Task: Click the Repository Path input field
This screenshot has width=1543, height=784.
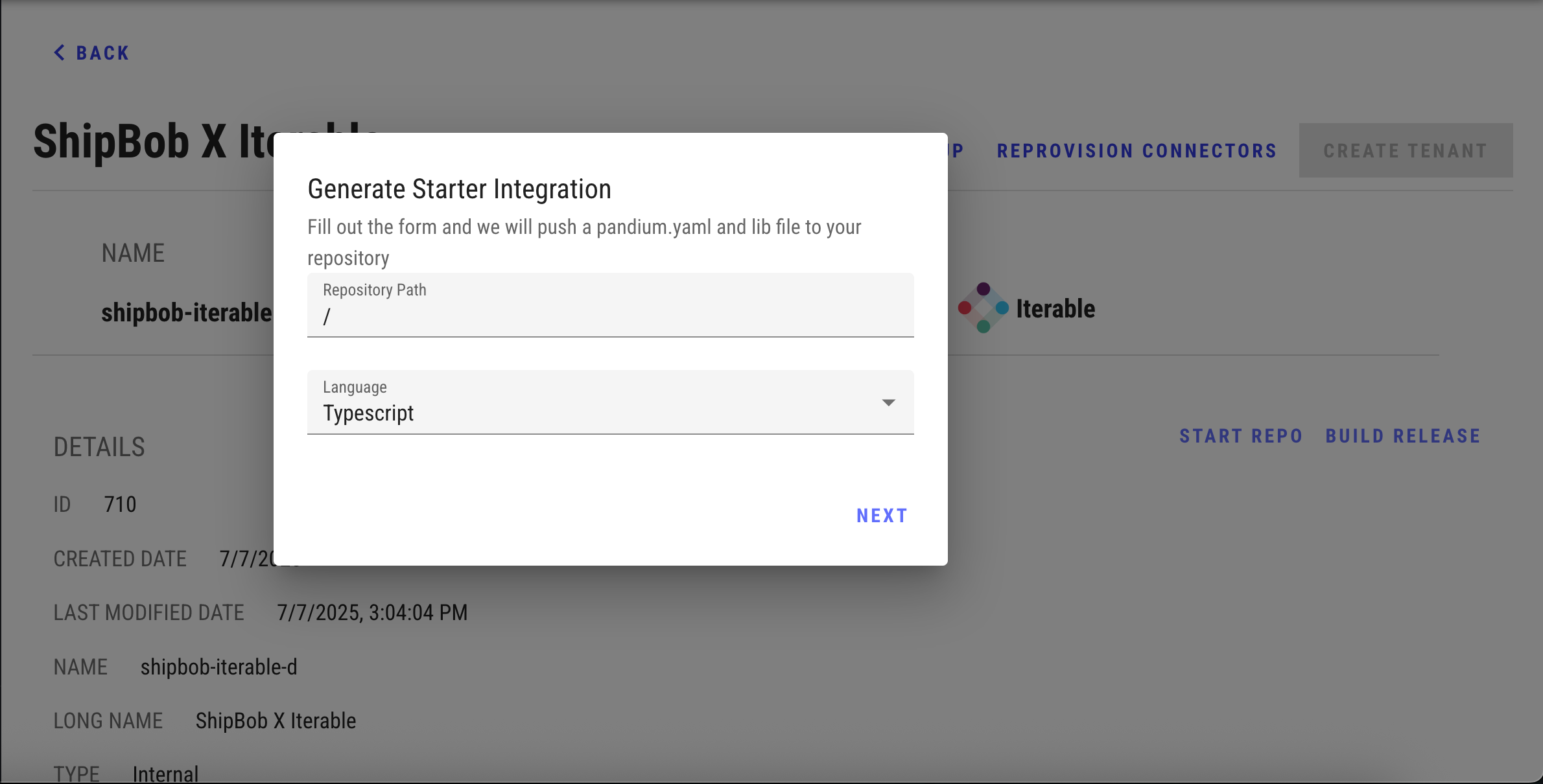Action: pos(609,316)
